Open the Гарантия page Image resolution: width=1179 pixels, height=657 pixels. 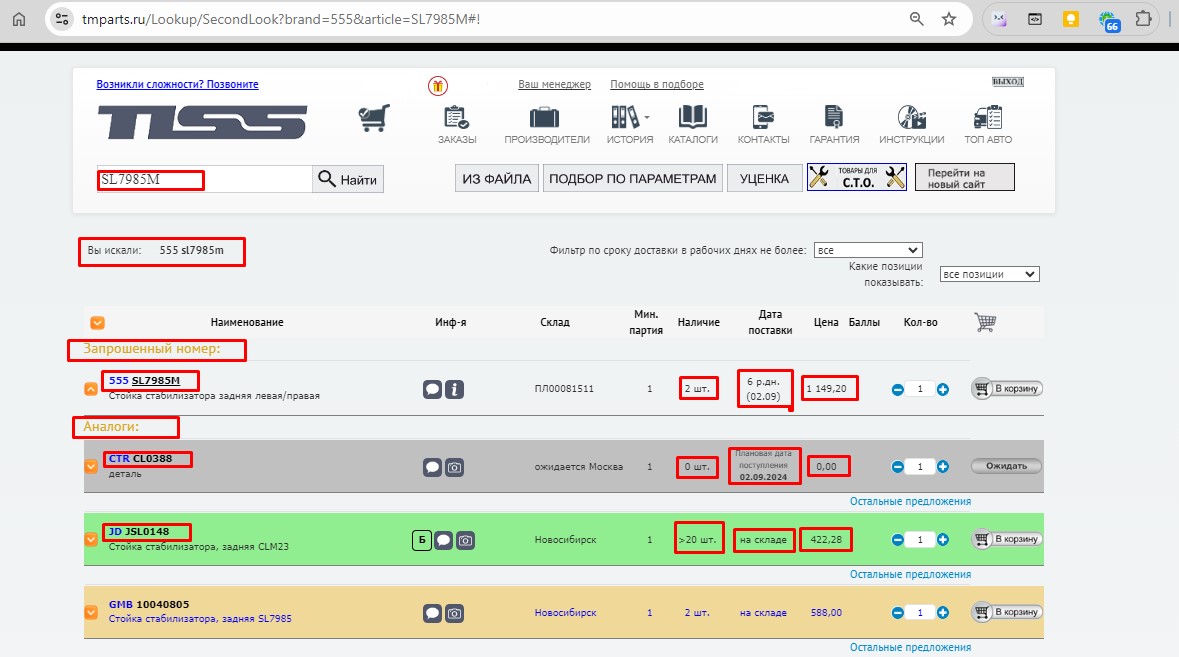click(834, 125)
